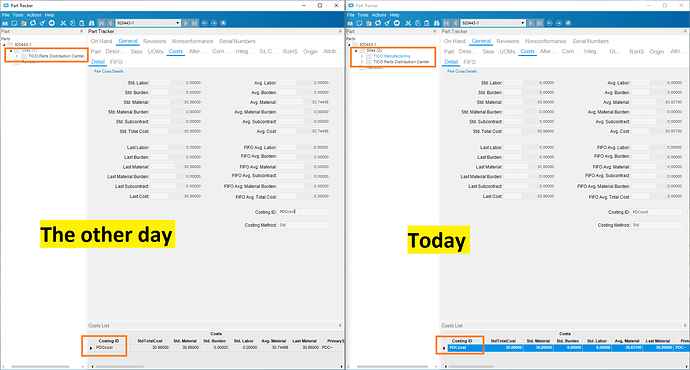
Task: Collapse the Sites node in left tree
Action: pyautogui.click(x=11, y=51)
